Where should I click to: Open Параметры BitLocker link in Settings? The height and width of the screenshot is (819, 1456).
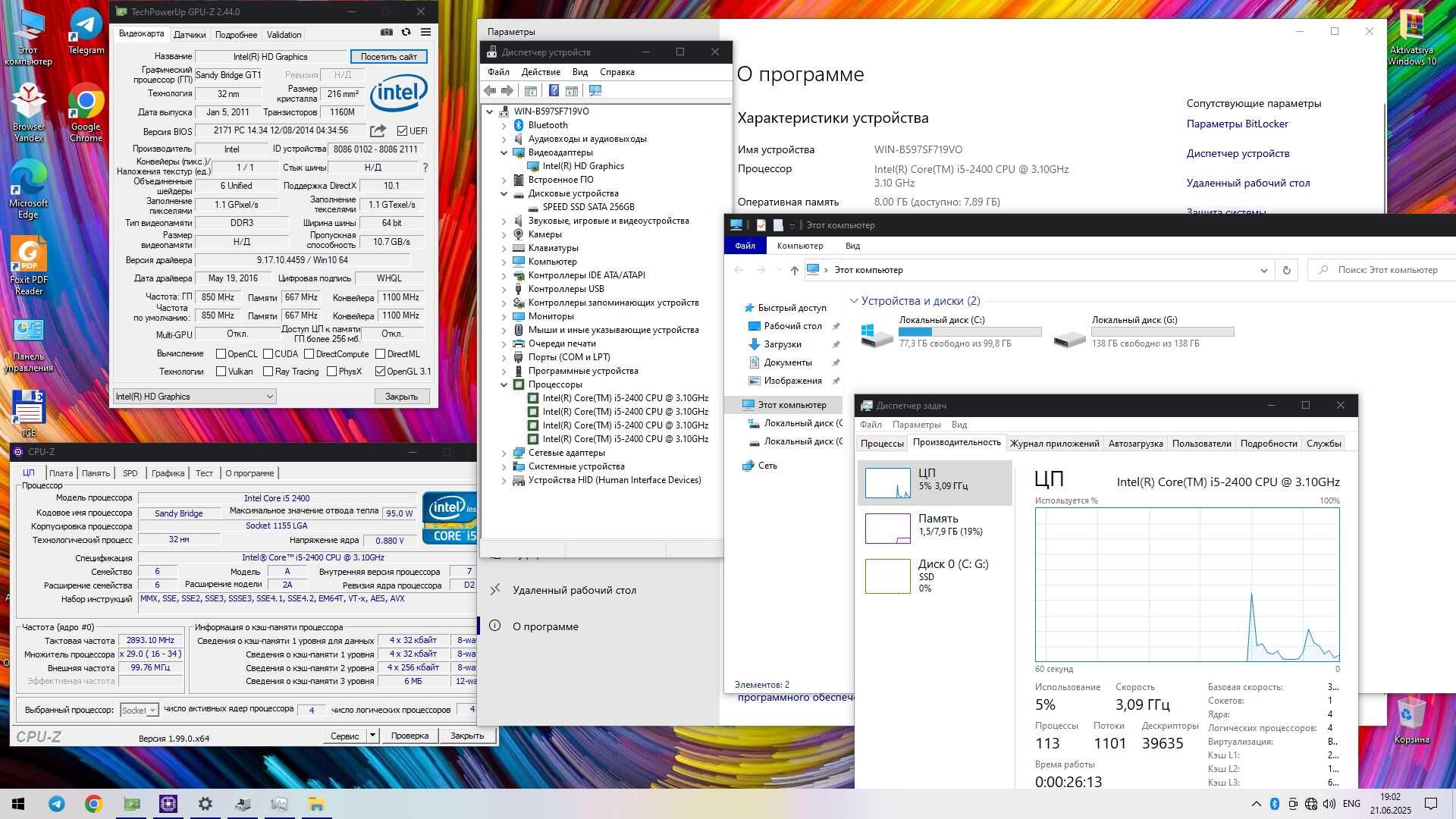coord(1237,124)
